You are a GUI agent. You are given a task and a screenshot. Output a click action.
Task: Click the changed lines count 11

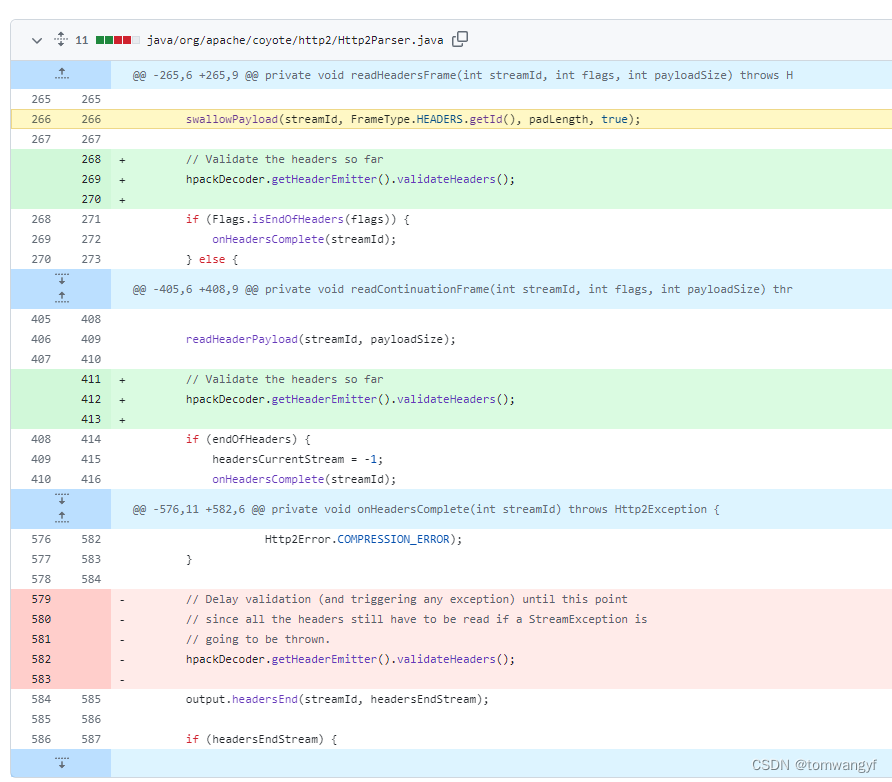(81, 40)
